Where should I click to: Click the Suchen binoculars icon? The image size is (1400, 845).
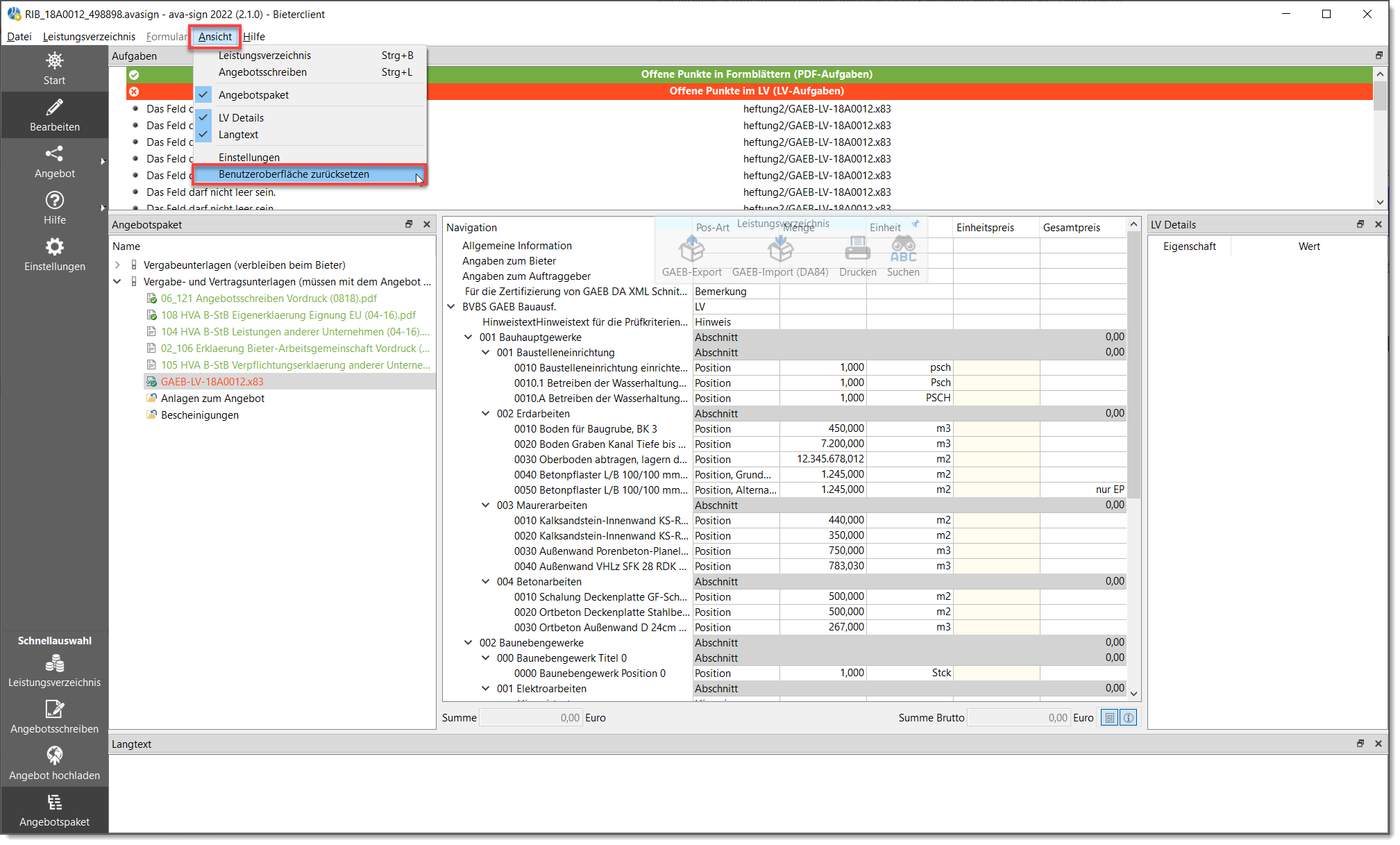tap(903, 248)
